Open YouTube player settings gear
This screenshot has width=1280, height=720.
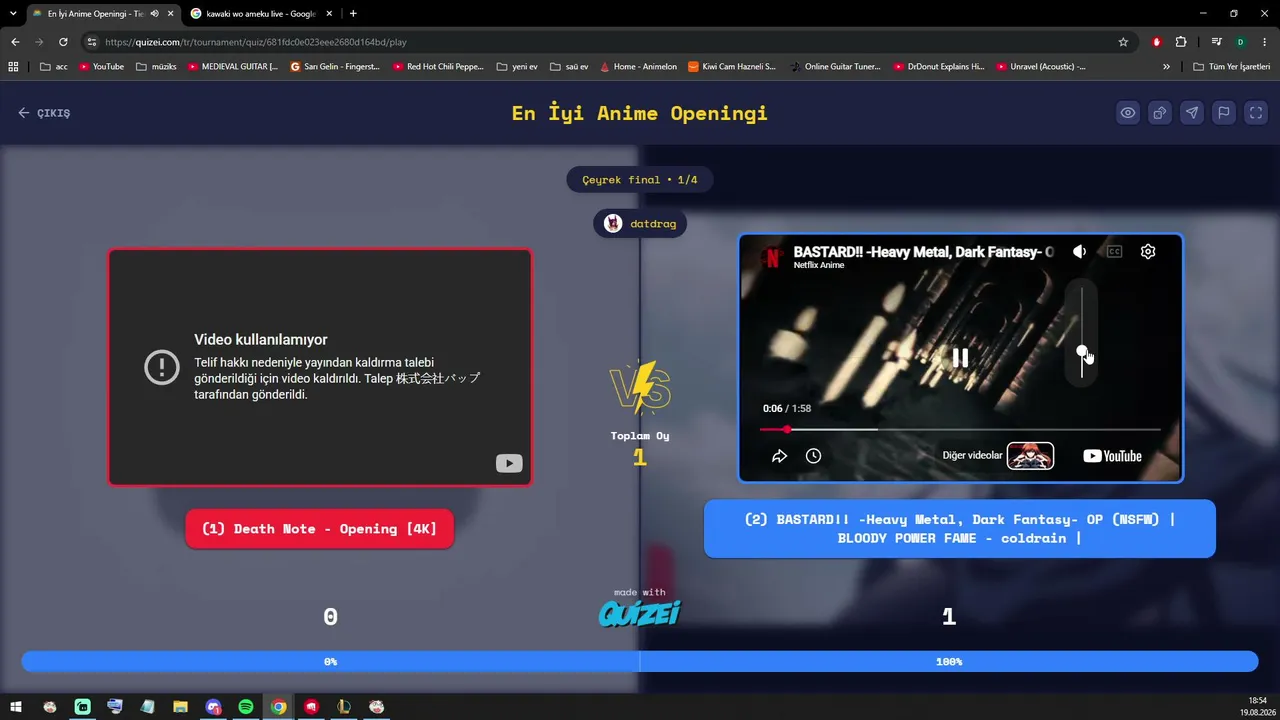[x=1148, y=252]
